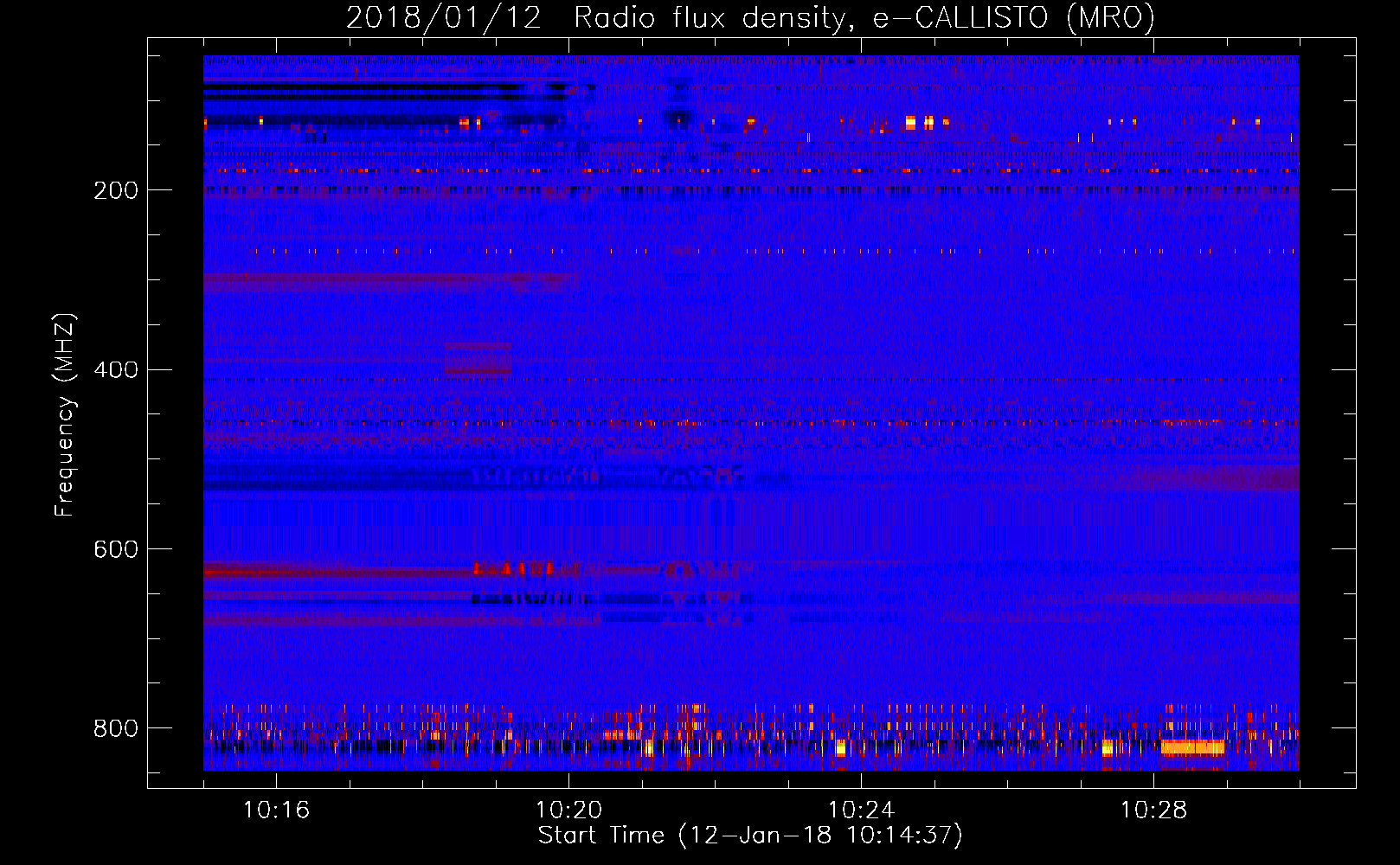The width and height of the screenshot is (1400, 865).
Task: Click the 10:20 time tick label
Action: 568,810
